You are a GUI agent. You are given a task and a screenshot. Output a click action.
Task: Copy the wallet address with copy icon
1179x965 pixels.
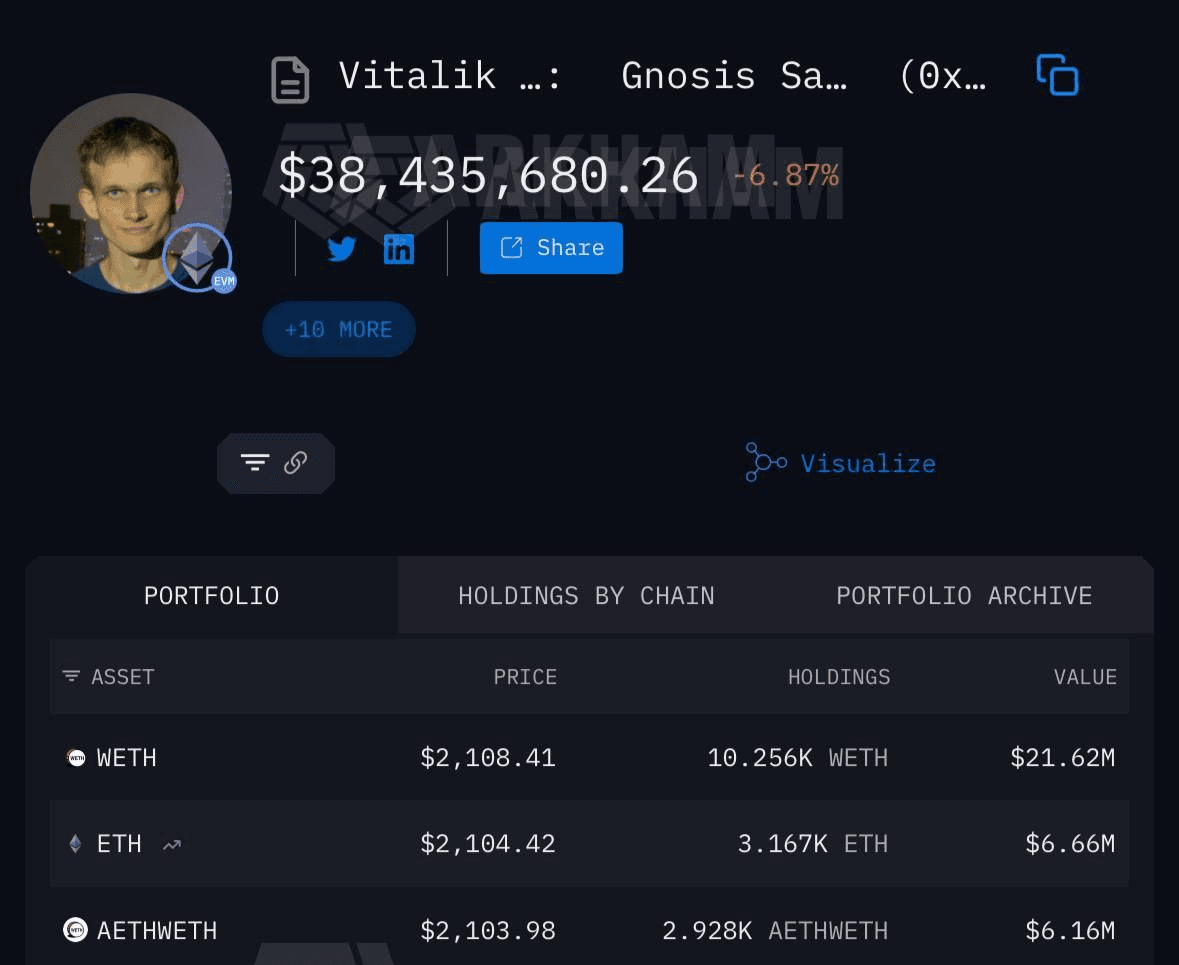click(x=1057, y=76)
